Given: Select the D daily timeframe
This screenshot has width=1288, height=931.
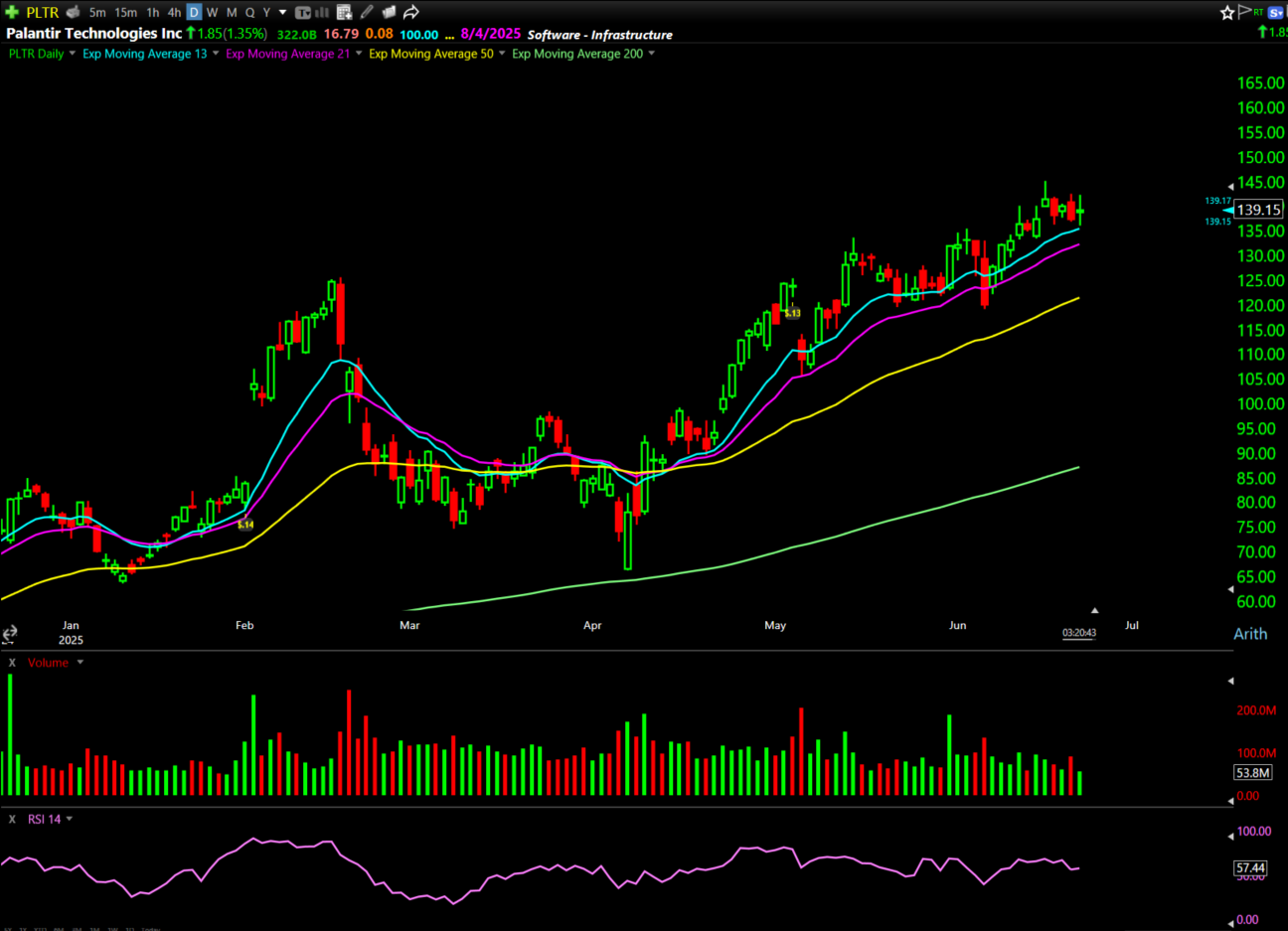Looking at the screenshot, I should 194,12.
